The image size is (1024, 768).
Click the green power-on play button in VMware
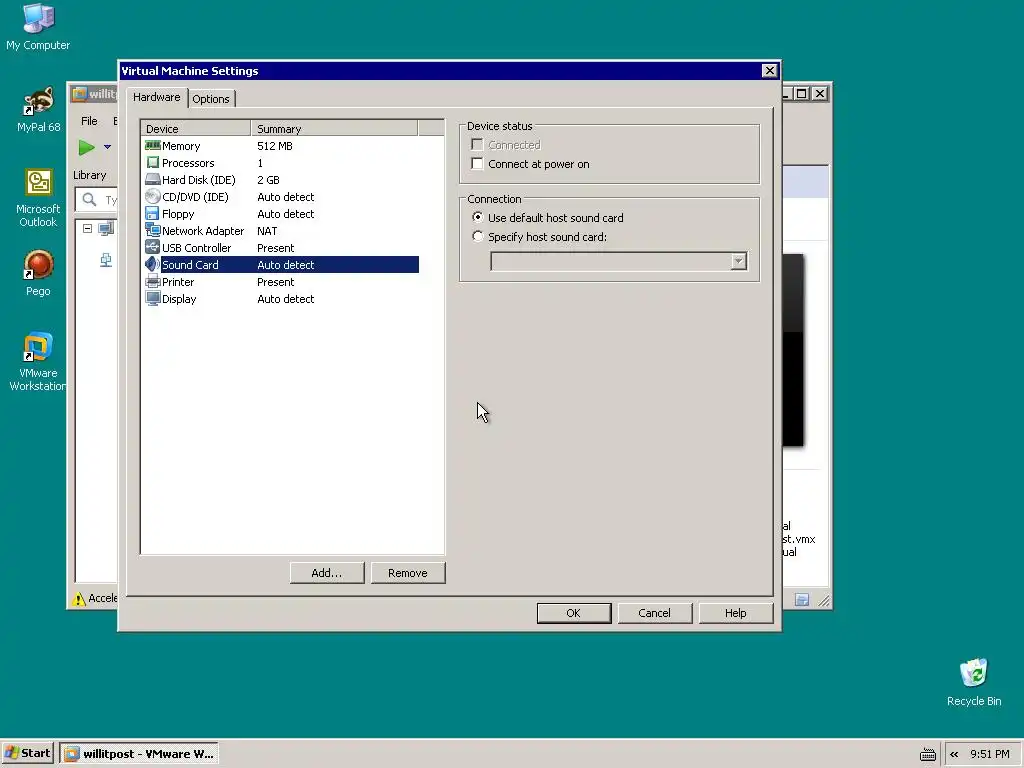point(86,148)
